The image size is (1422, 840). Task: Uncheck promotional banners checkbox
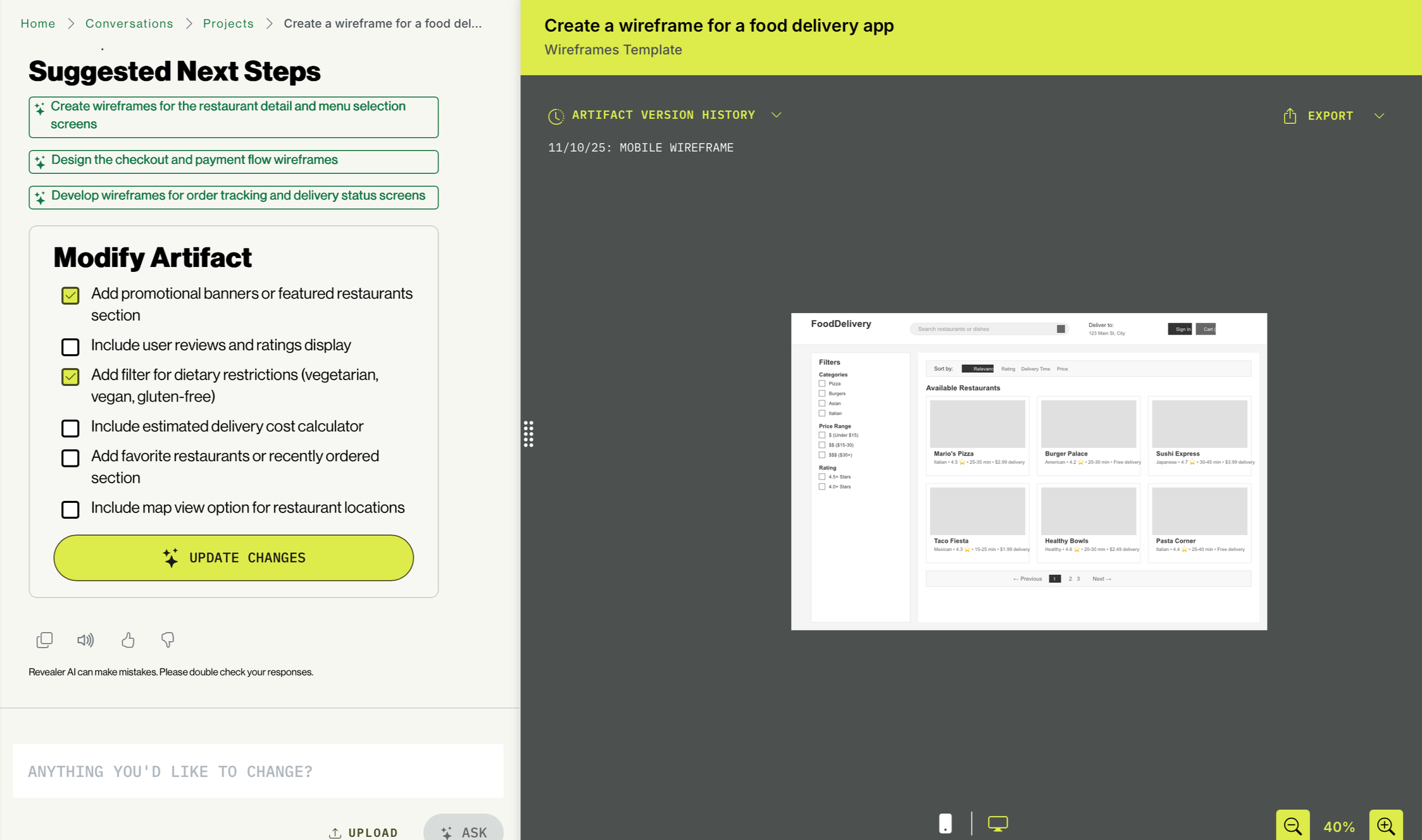(x=70, y=295)
